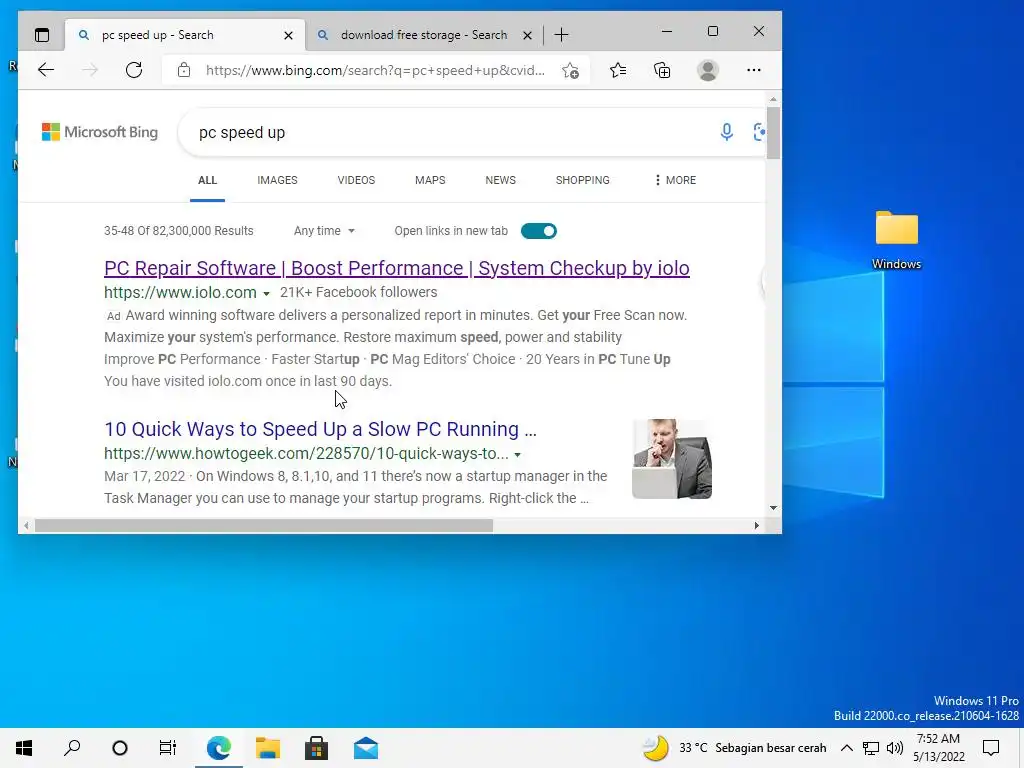Close the 'download free storage' tab
The image size is (1024, 768).
point(527,35)
